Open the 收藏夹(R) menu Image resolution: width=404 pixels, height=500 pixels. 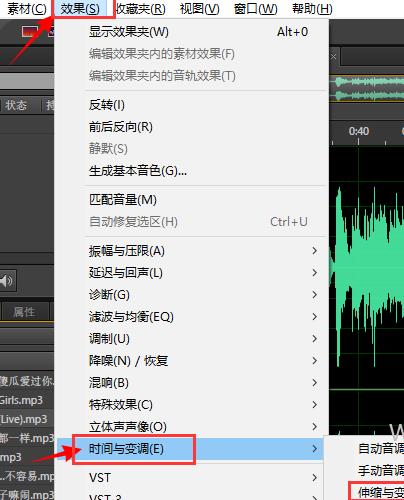pos(141,9)
